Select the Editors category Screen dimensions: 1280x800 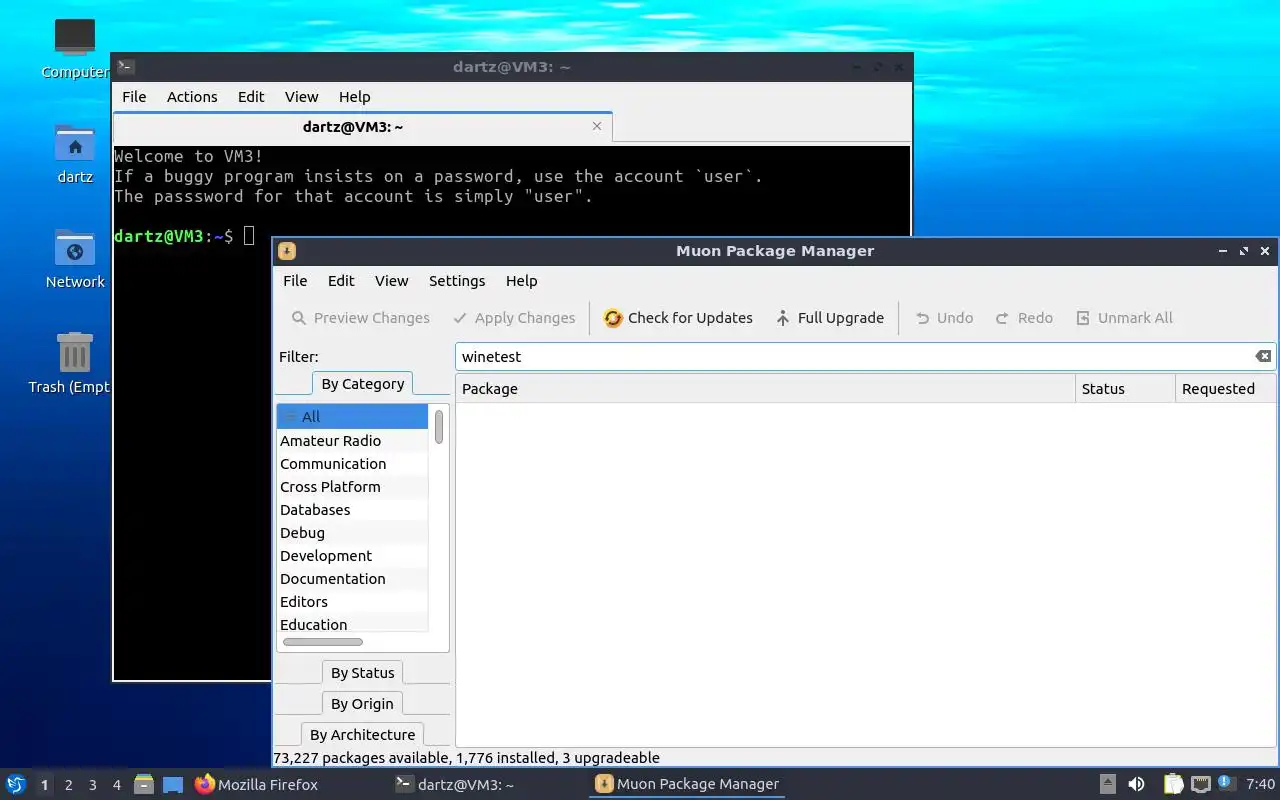point(352,602)
